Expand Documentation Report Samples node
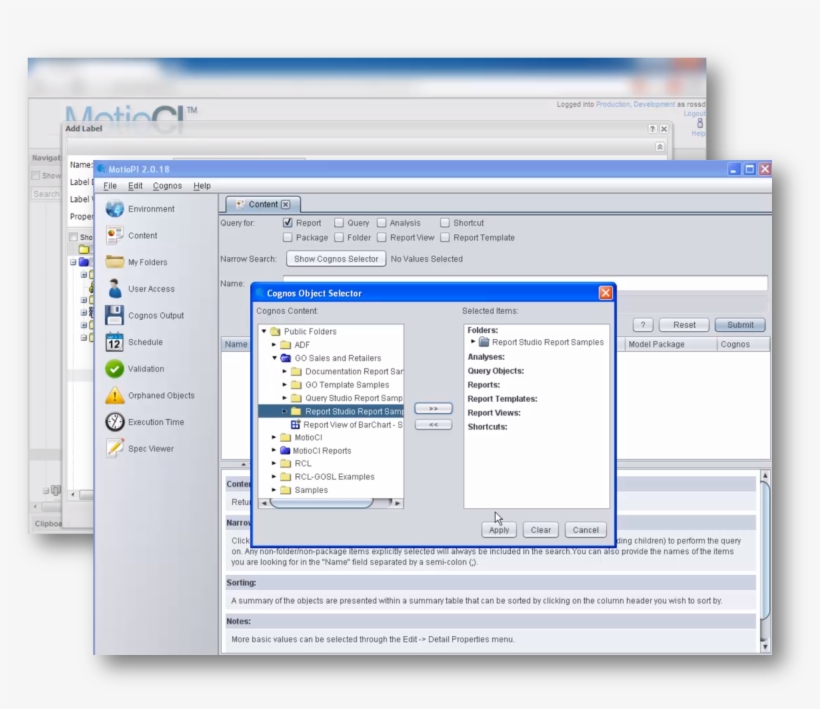 [284, 371]
